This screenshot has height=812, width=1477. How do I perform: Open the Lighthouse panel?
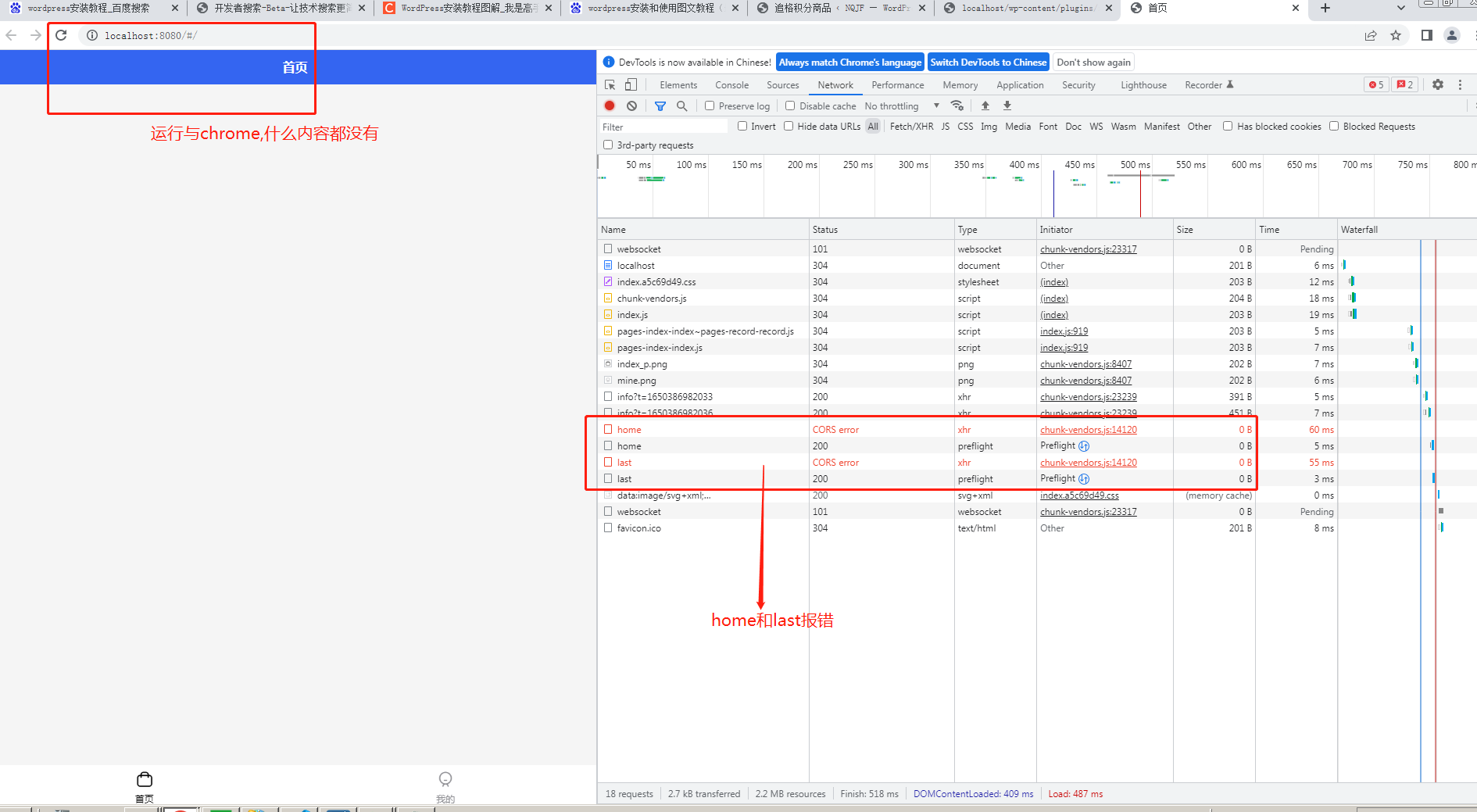pos(1143,84)
